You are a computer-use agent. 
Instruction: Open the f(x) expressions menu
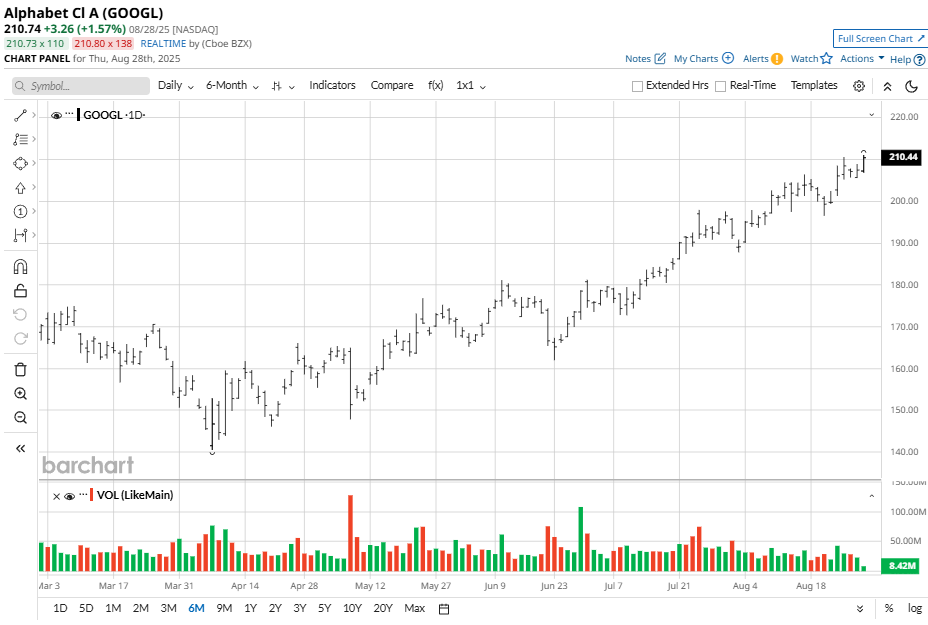[436, 85]
